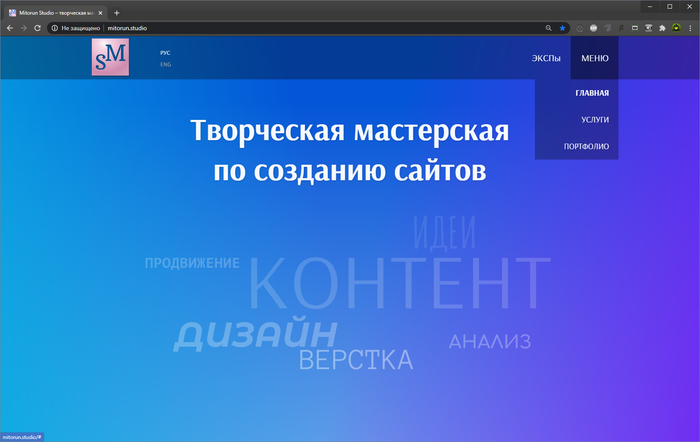Click the zoom magnifier icon in address bar

[548, 28]
